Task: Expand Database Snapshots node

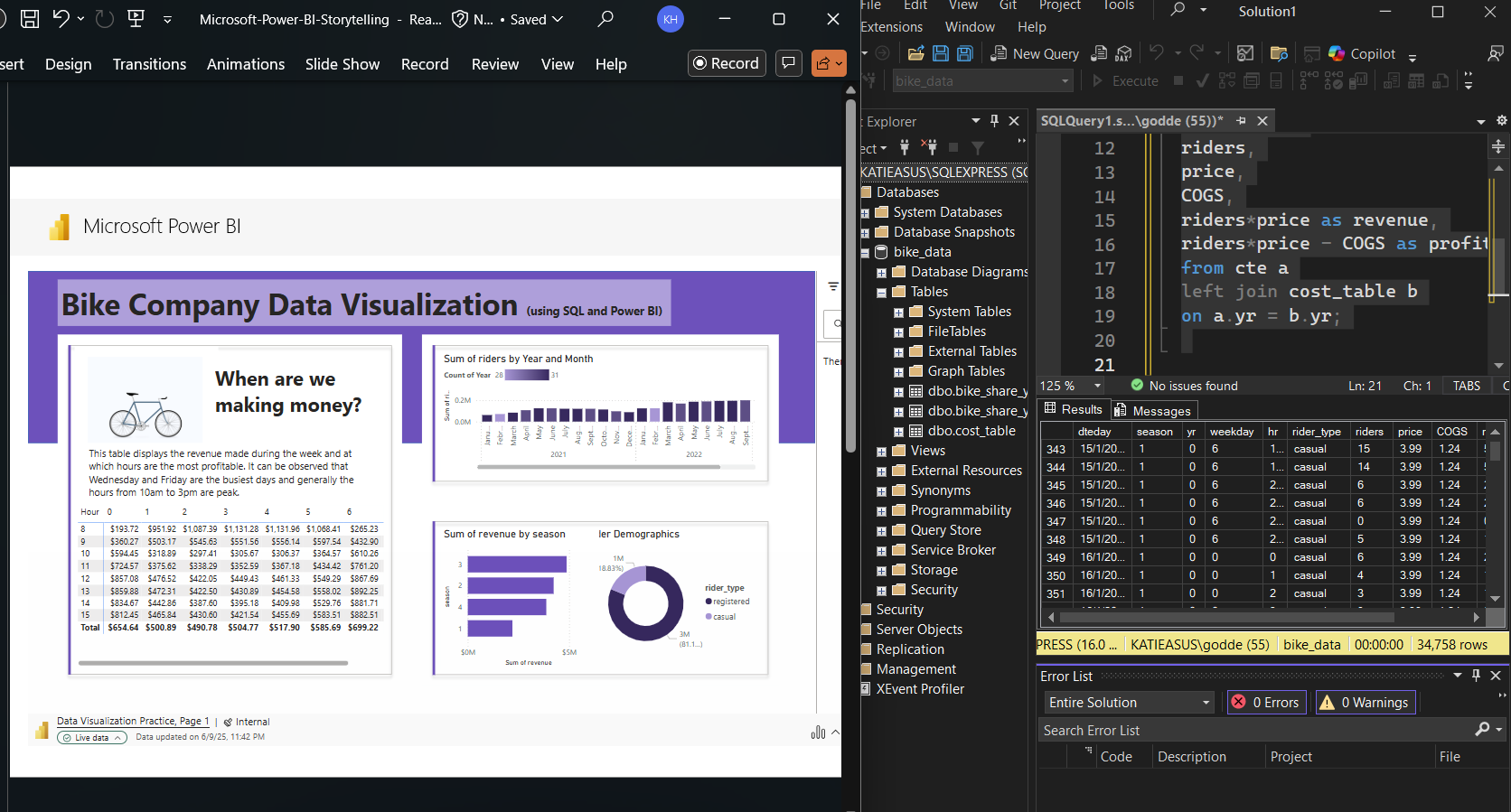Action: [866, 233]
